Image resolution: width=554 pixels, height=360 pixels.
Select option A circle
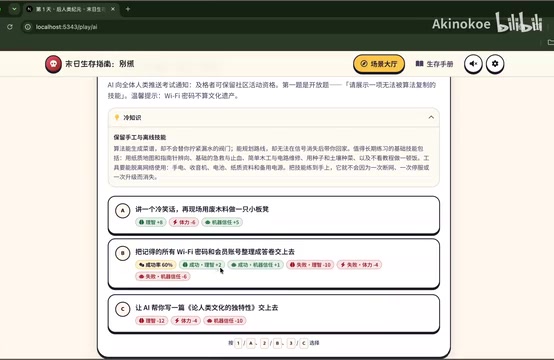(123, 211)
